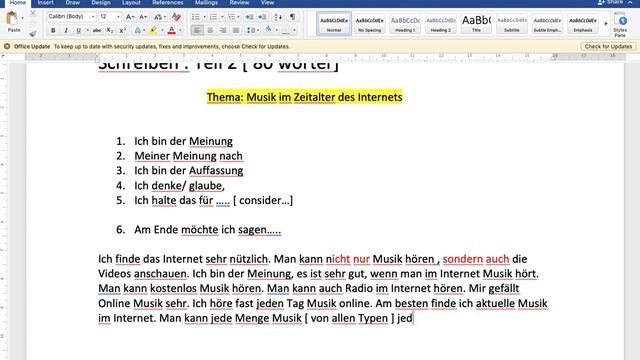Screen dimensions: 640x360
Task: Click the Cut scissors icon
Action: pos(33,14)
